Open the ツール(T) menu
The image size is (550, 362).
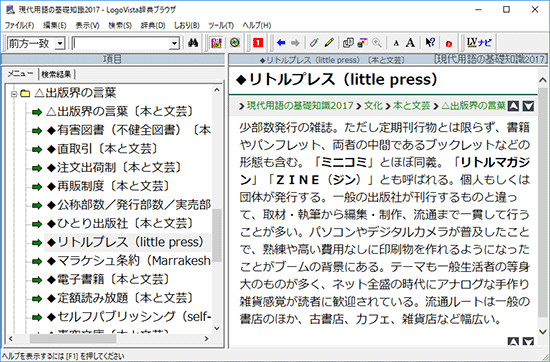pyautogui.click(x=221, y=25)
